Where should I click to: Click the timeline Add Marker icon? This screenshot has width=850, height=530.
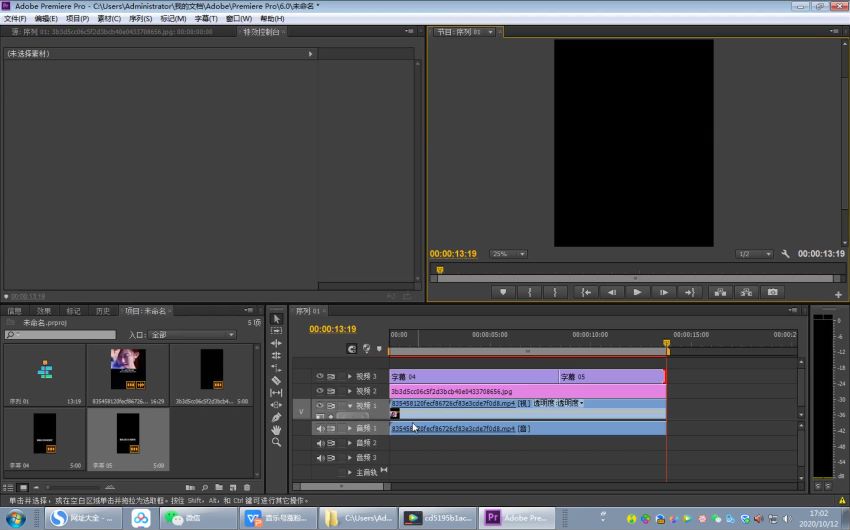(x=379, y=349)
